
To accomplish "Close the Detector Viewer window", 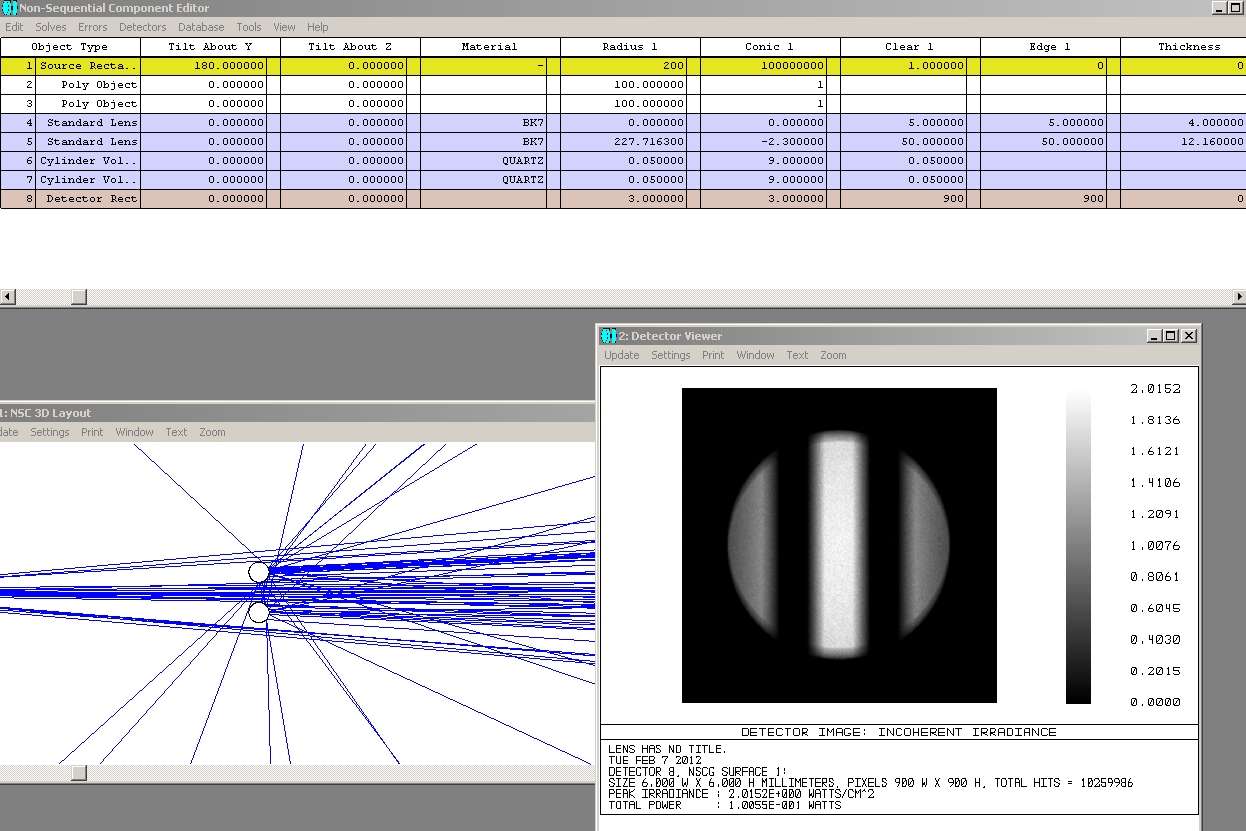I will pos(1189,336).
